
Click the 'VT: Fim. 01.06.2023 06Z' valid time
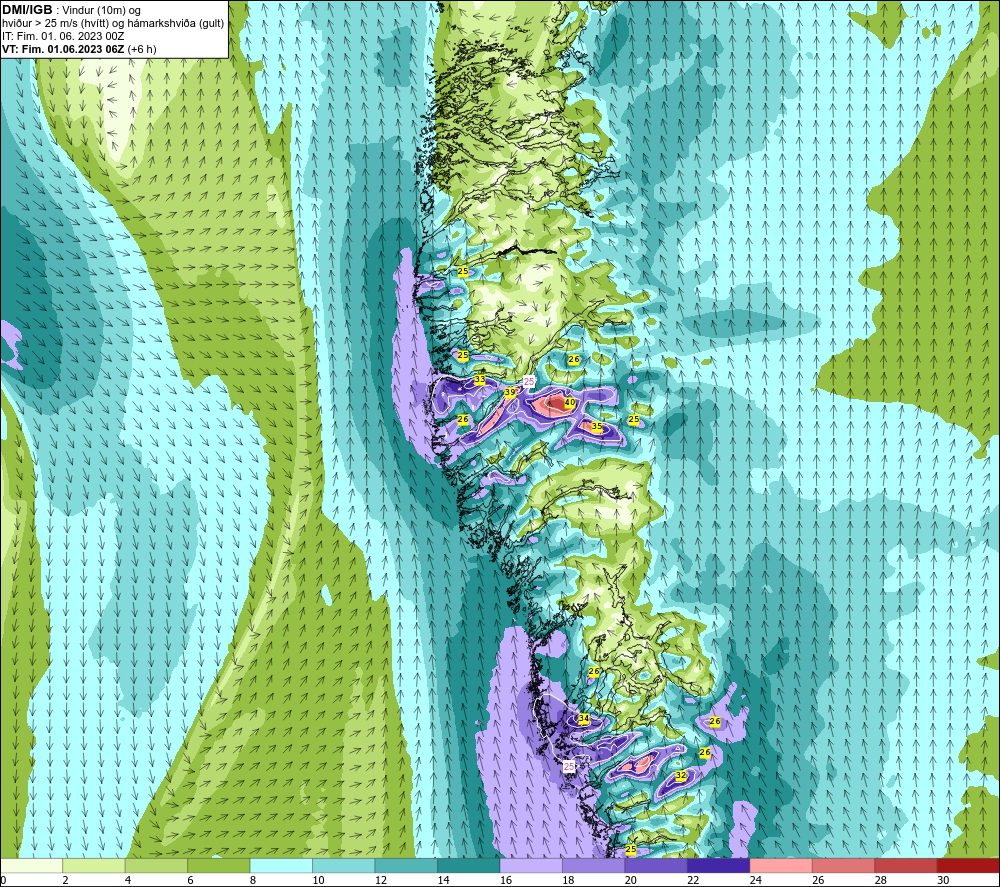(x=63, y=49)
